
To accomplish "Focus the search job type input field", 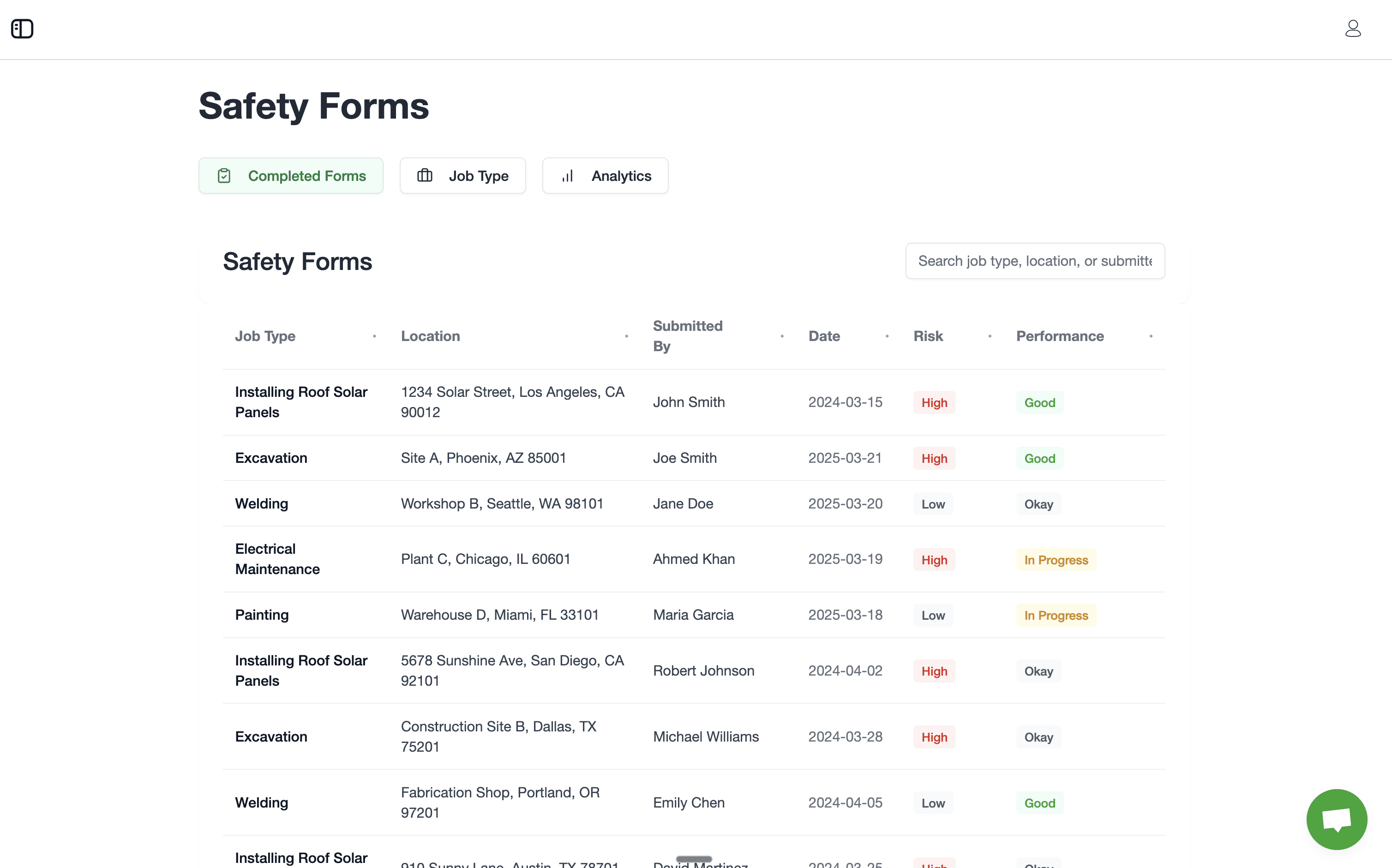I will tap(1035, 261).
